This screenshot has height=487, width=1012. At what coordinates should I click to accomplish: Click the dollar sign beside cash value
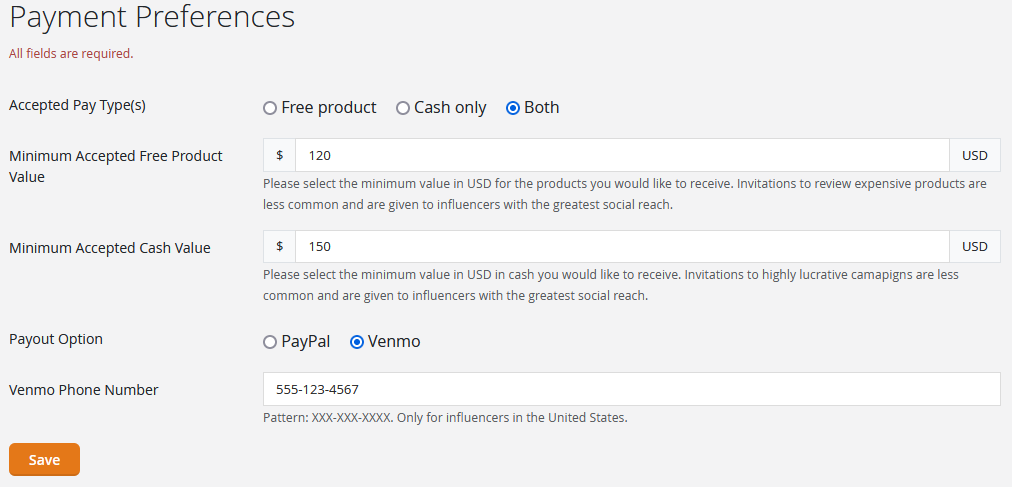pos(280,247)
